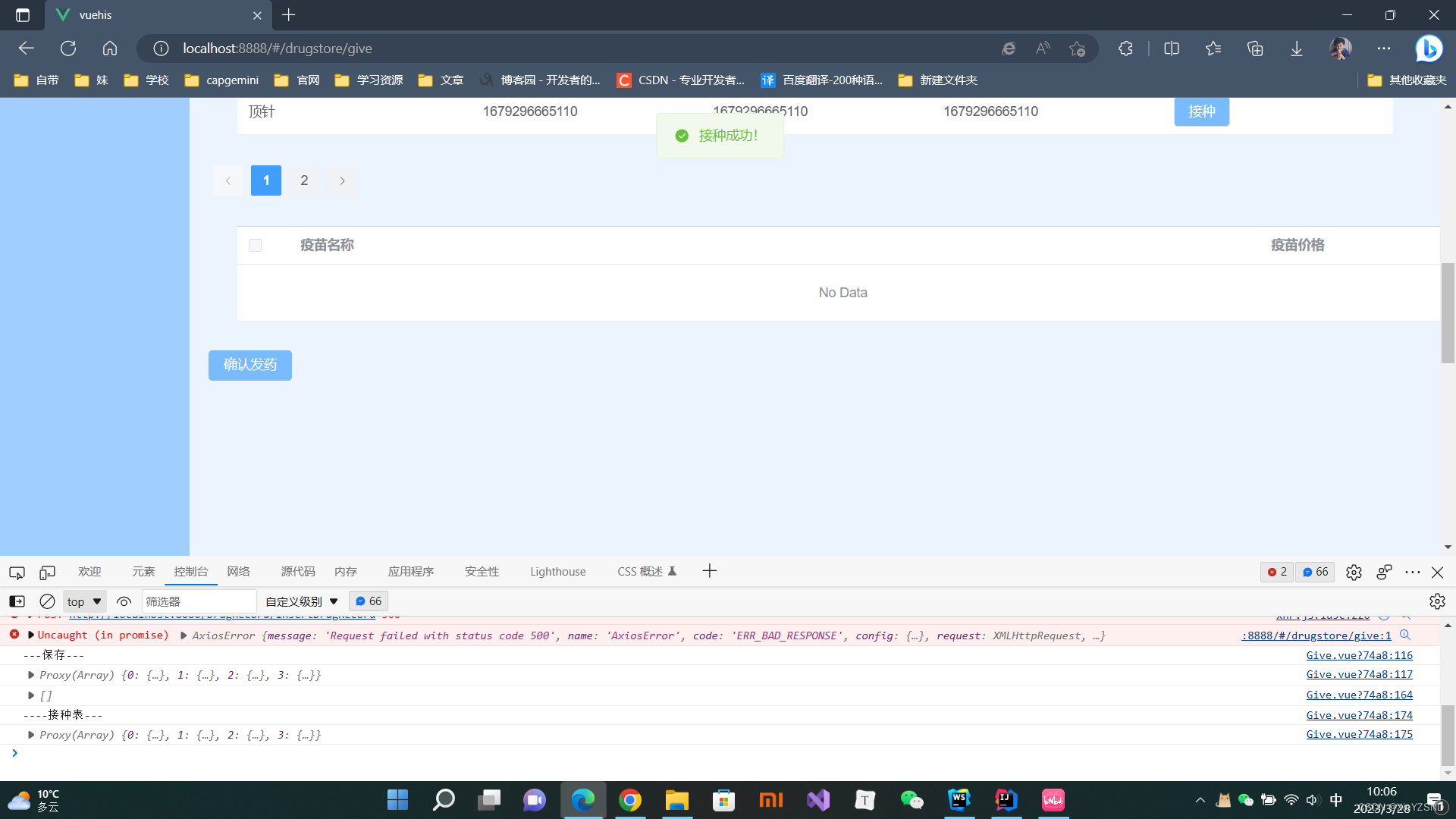
Task: Check the select-all checkbox in vaccine table
Action: 255,245
